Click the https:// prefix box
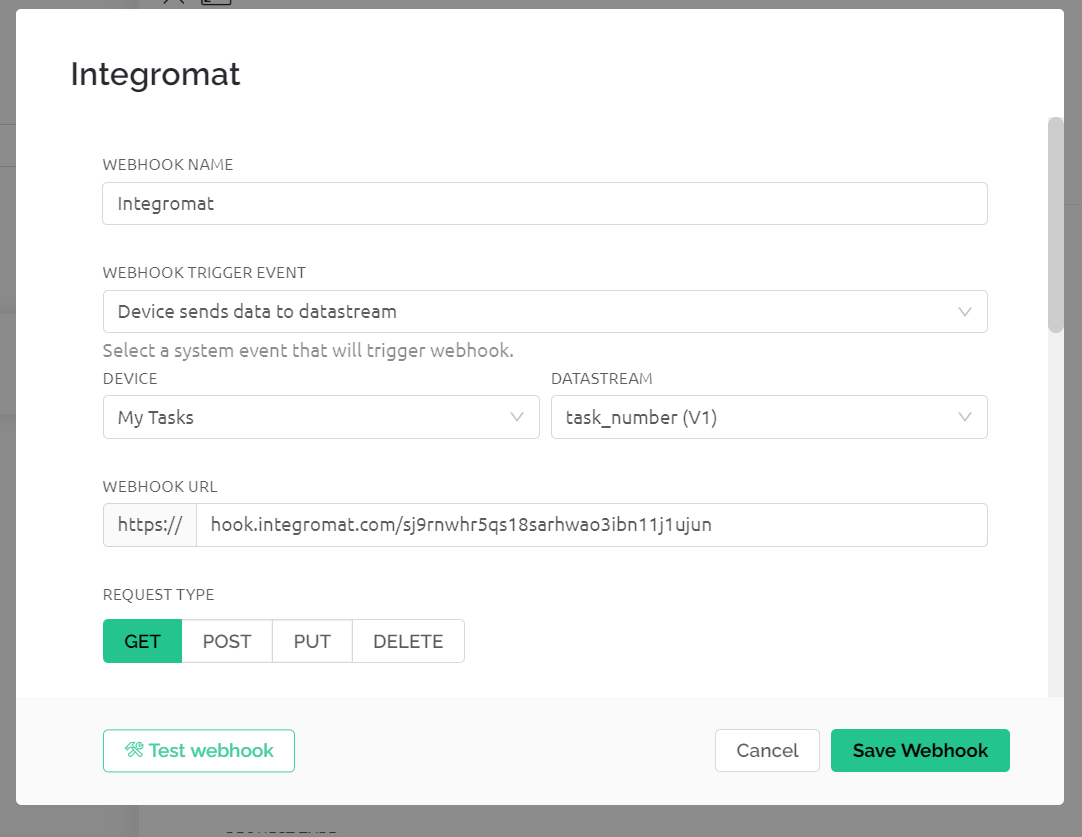Screen dimensions: 1082x837 (x=150, y=525)
